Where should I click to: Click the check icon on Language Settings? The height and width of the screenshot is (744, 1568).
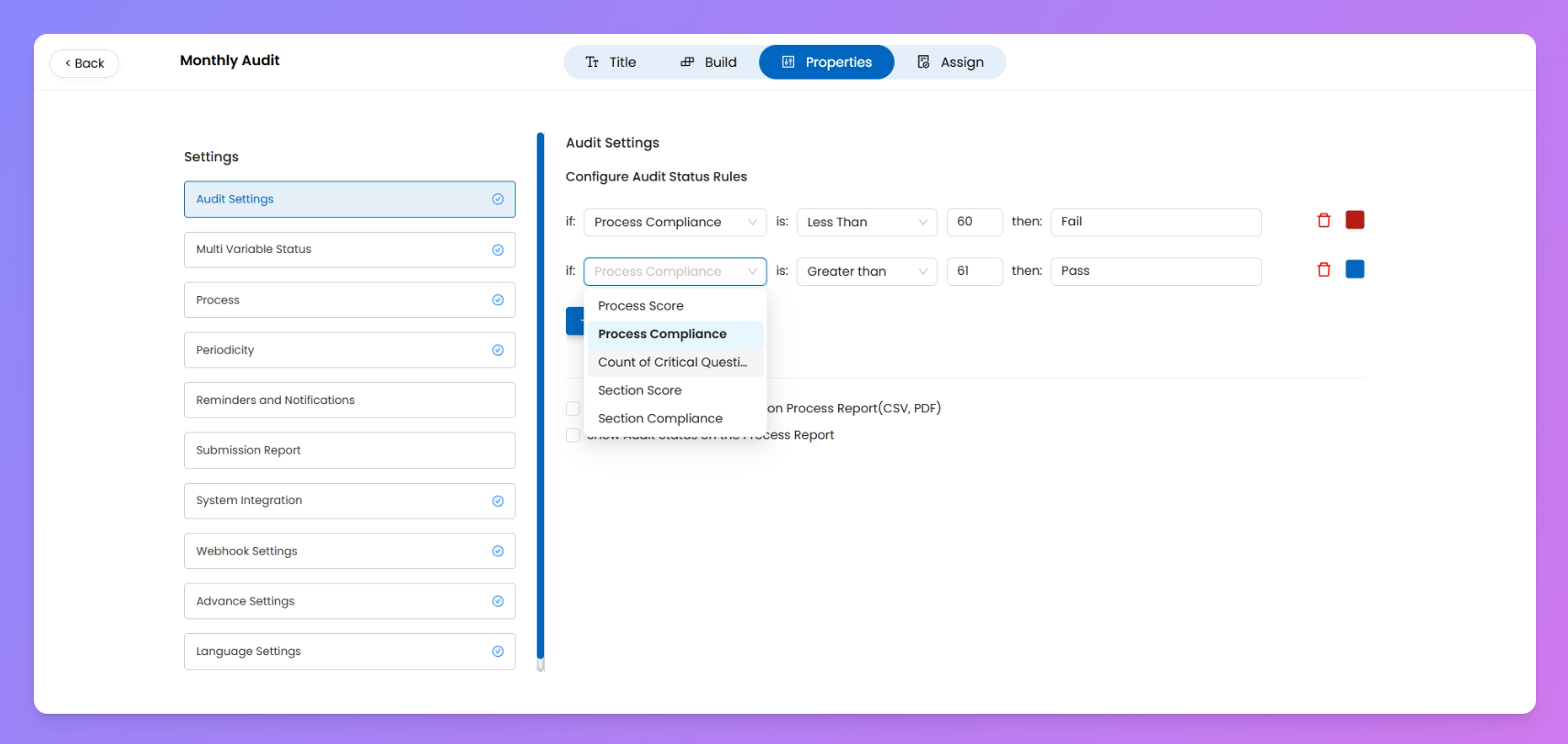497,651
